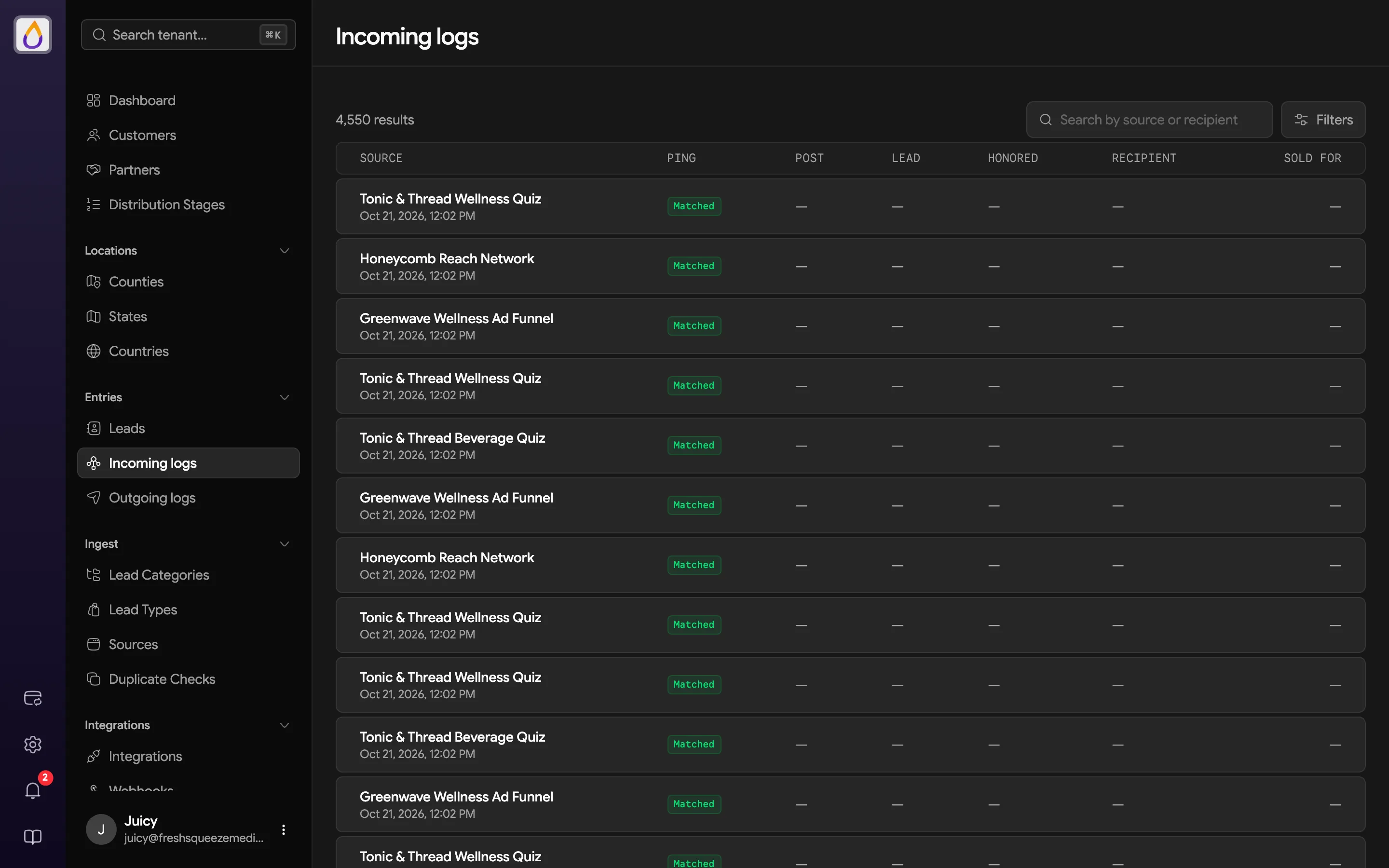Click the flame app logo icon
1389x868 pixels.
click(33, 34)
